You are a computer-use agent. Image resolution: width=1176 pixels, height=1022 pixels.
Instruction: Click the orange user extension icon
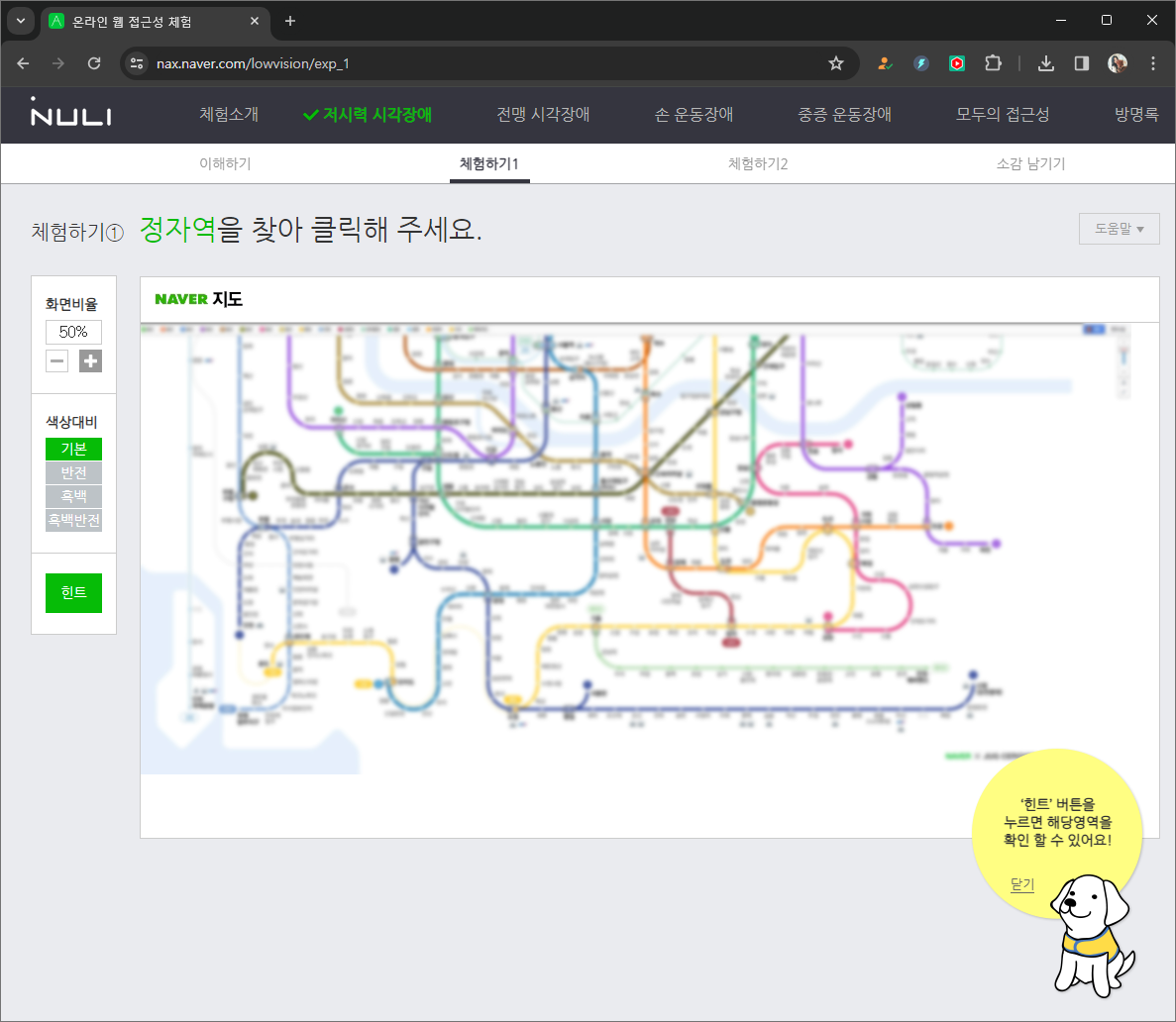[x=885, y=63]
